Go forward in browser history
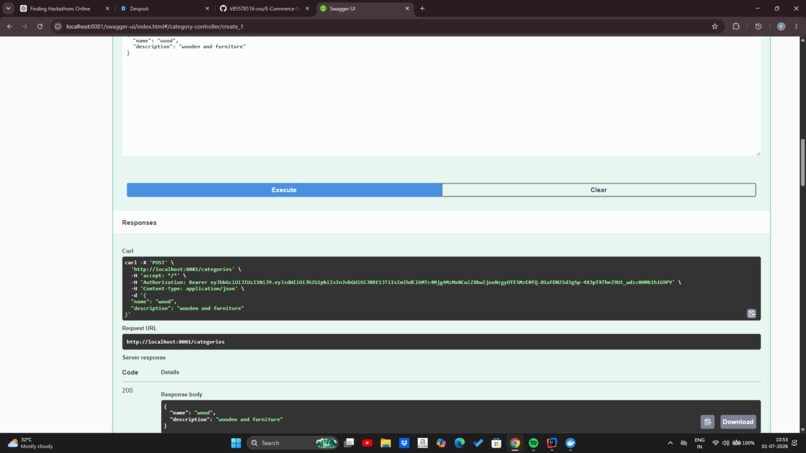 coord(25,26)
